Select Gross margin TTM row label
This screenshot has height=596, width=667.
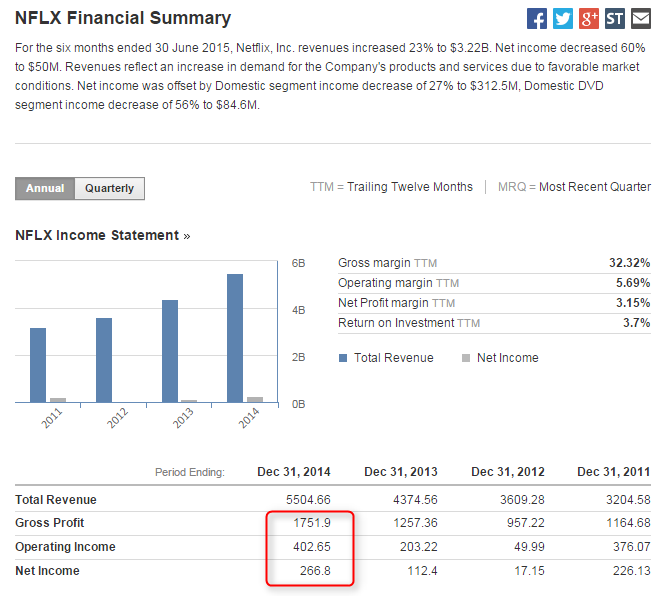pos(388,263)
